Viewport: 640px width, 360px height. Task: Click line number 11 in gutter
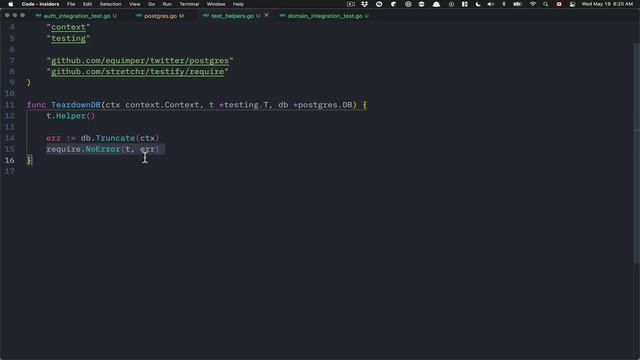click(9, 105)
